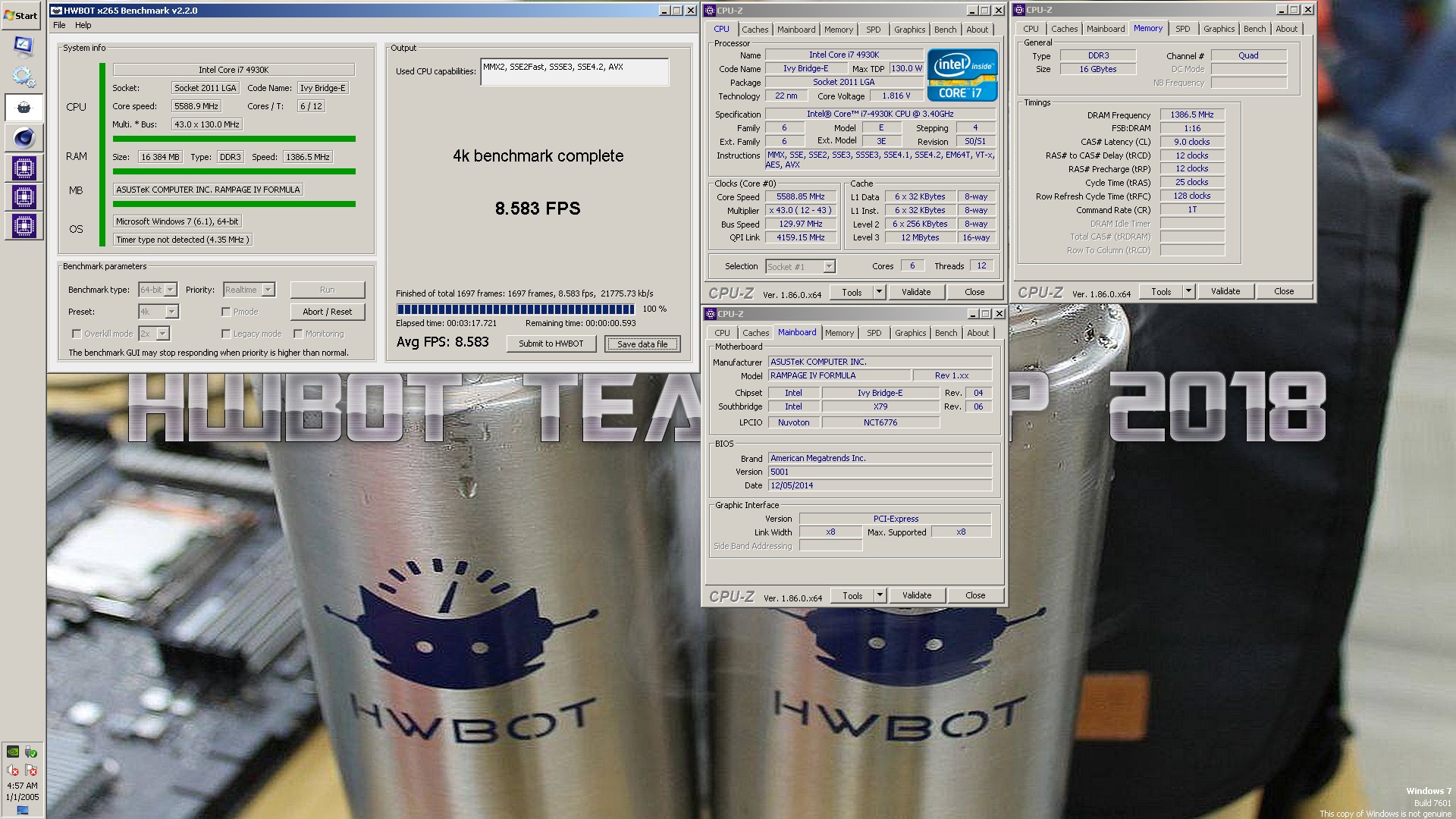This screenshot has height=819, width=1456.
Task: Open the Help menu in HWBOT x265
Action: click(x=83, y=25)
